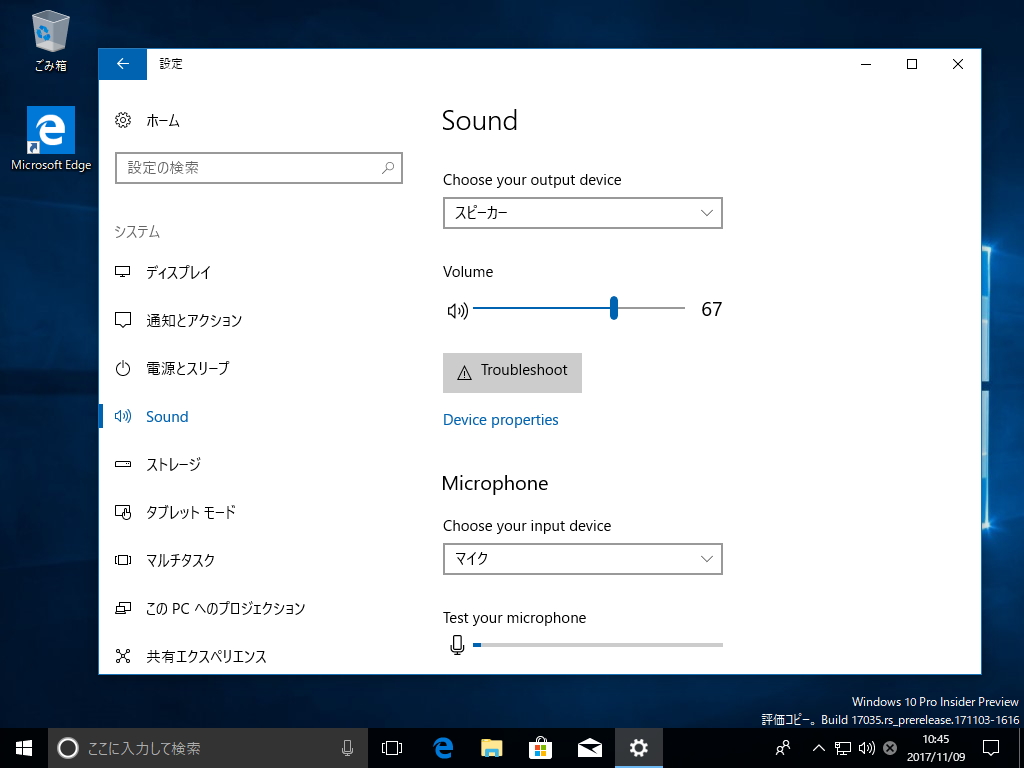The image size is (1024, 768).
Task: Select タブレット モード in the sidebar
Action: pyautogui.click(x=191, y=512)
